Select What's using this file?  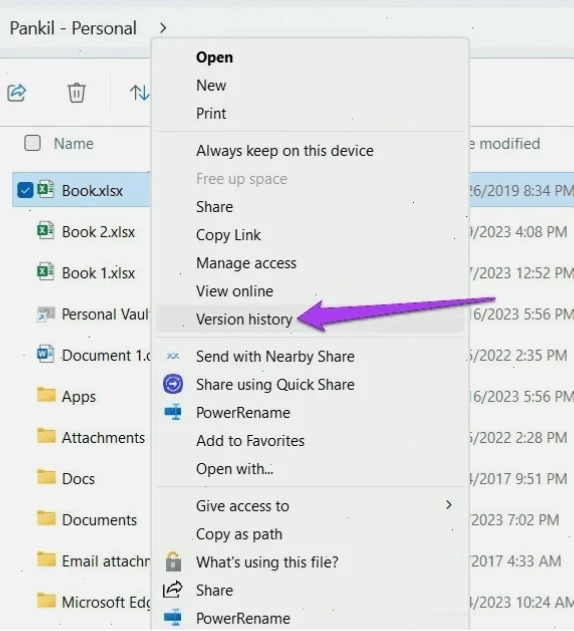click(x=267, y=562)
